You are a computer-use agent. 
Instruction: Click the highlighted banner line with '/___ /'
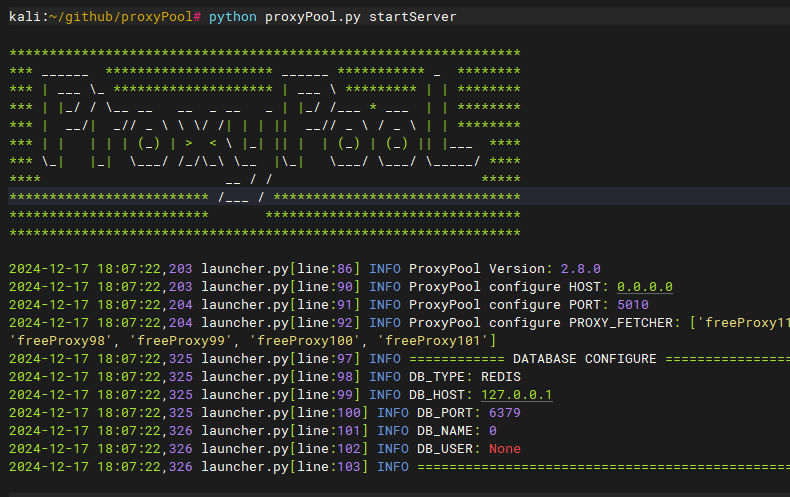[399, 197]
